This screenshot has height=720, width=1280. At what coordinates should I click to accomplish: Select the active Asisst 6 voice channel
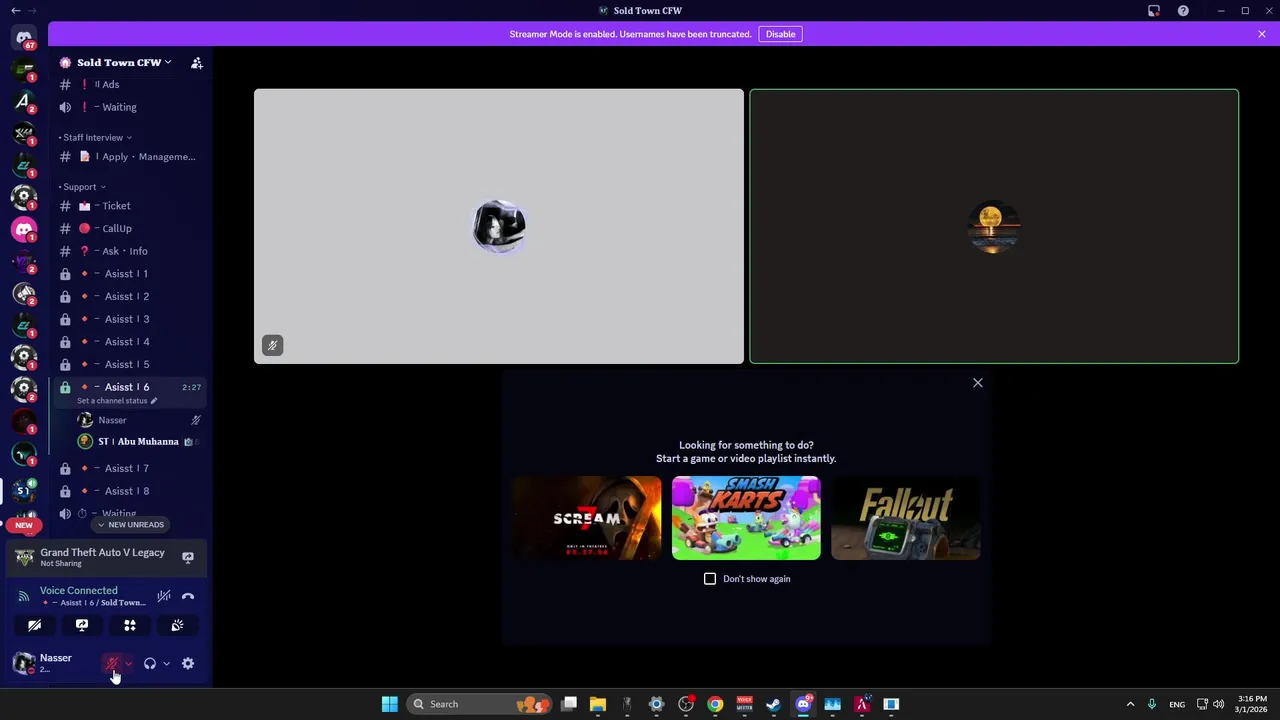130,387
